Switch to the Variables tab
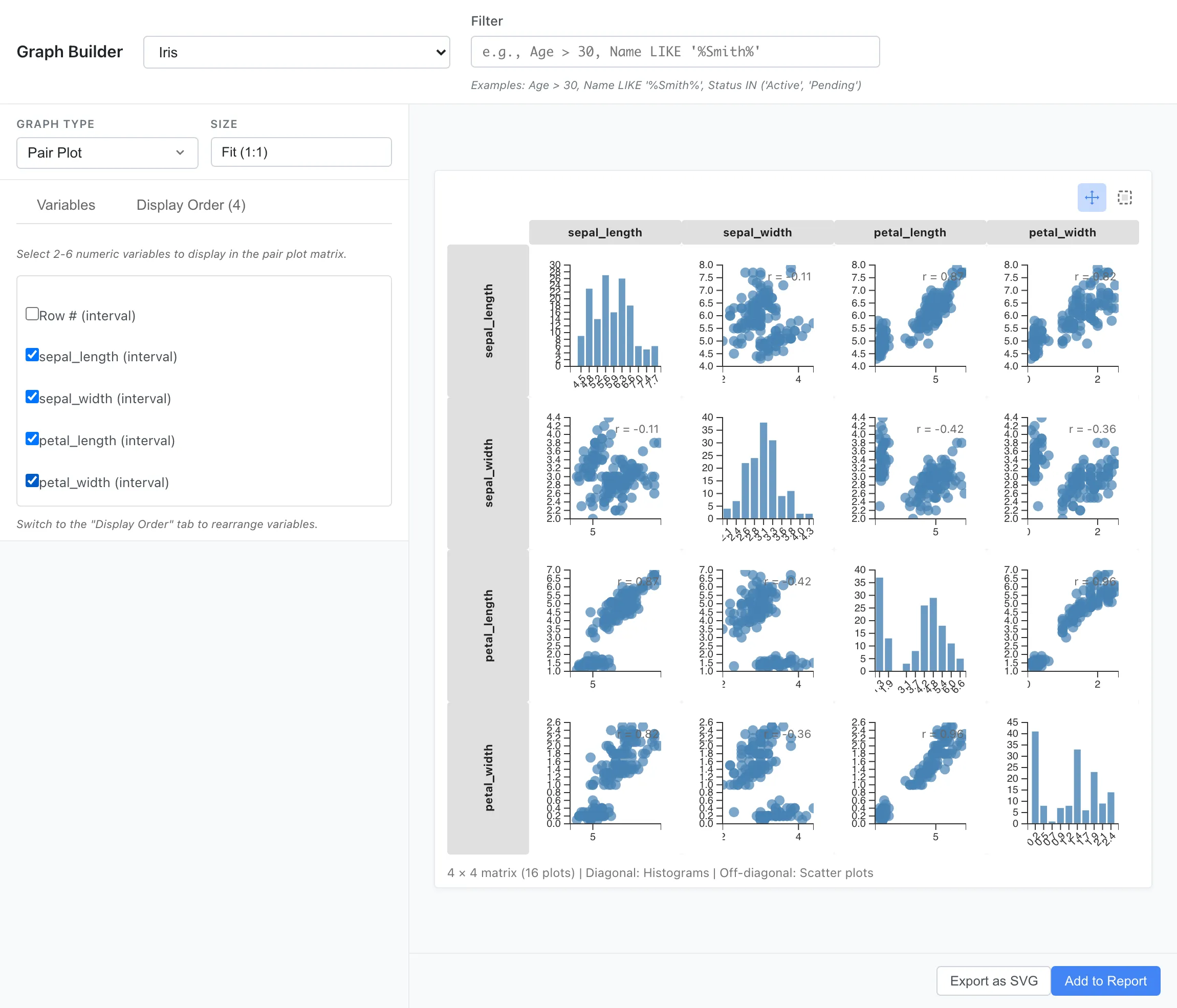Viewport: 1177px width, 1008px height. pyautogui.click(x=66, y=205)
